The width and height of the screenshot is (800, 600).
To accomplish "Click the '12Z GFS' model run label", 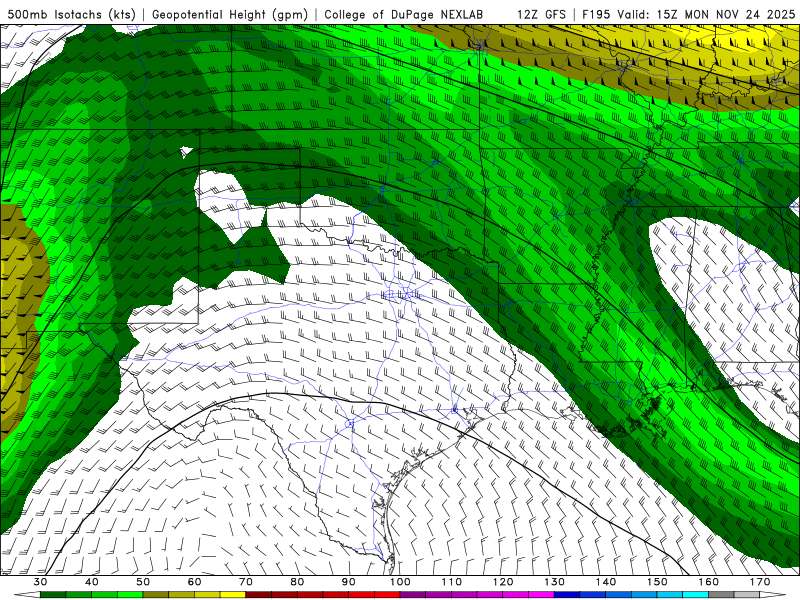I will coord(541,14).
